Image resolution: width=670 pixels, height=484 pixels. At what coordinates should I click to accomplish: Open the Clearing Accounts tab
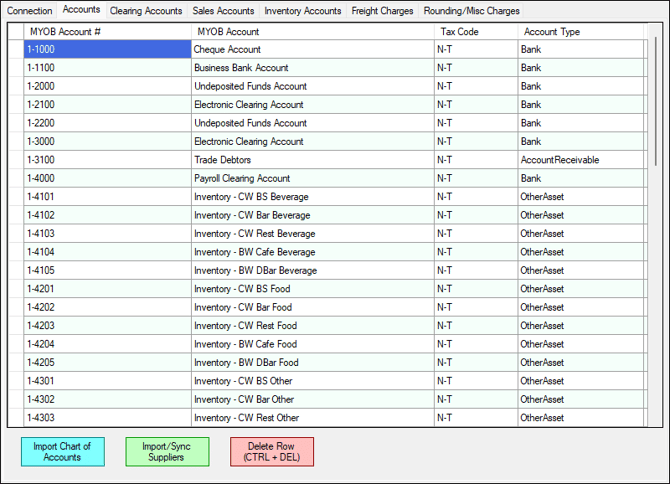(x=146, y=11)
